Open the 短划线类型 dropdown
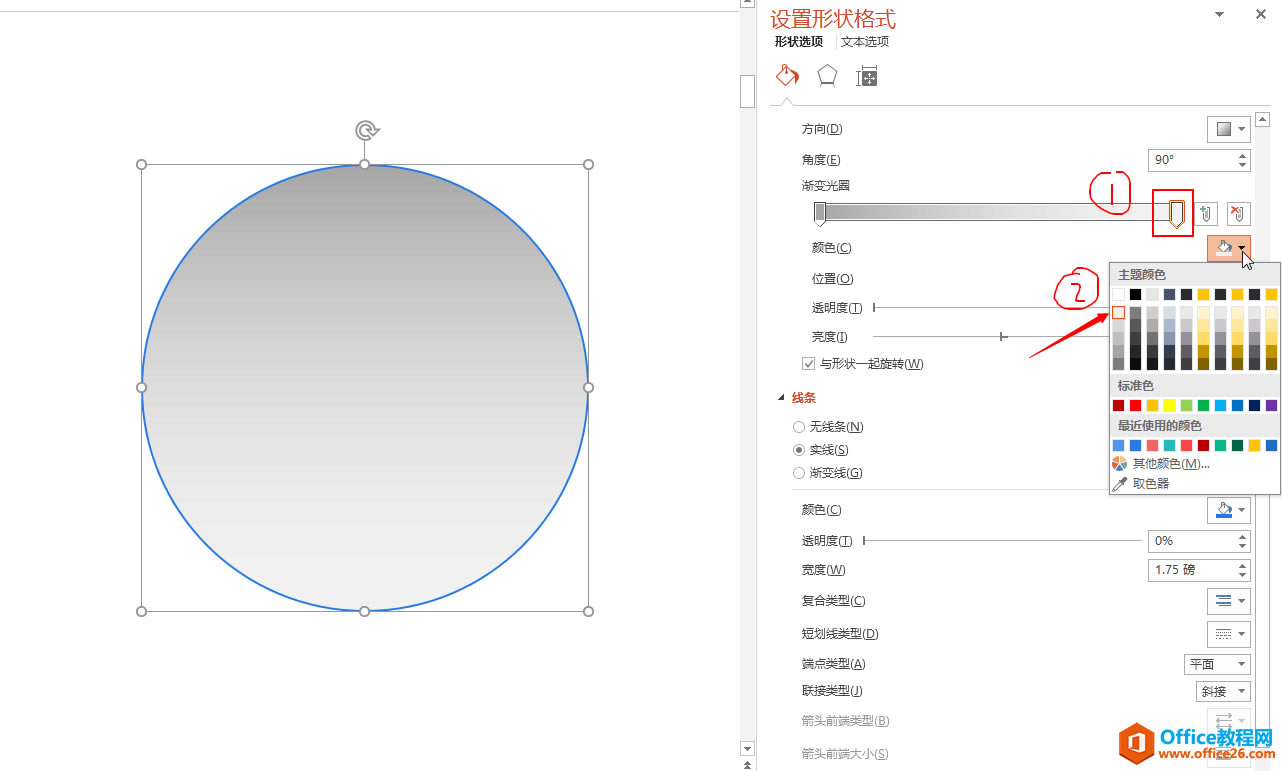The width and height of the screenshot is (1282, 771). tap(1229, 634)
